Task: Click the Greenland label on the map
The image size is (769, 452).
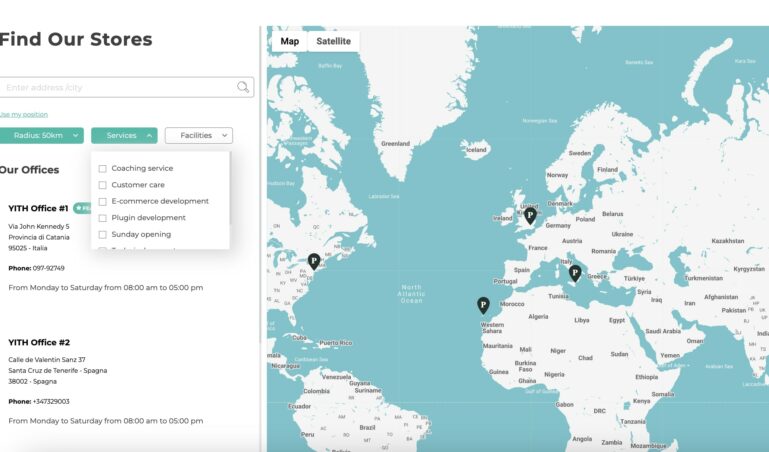Action: pos(395,144)
